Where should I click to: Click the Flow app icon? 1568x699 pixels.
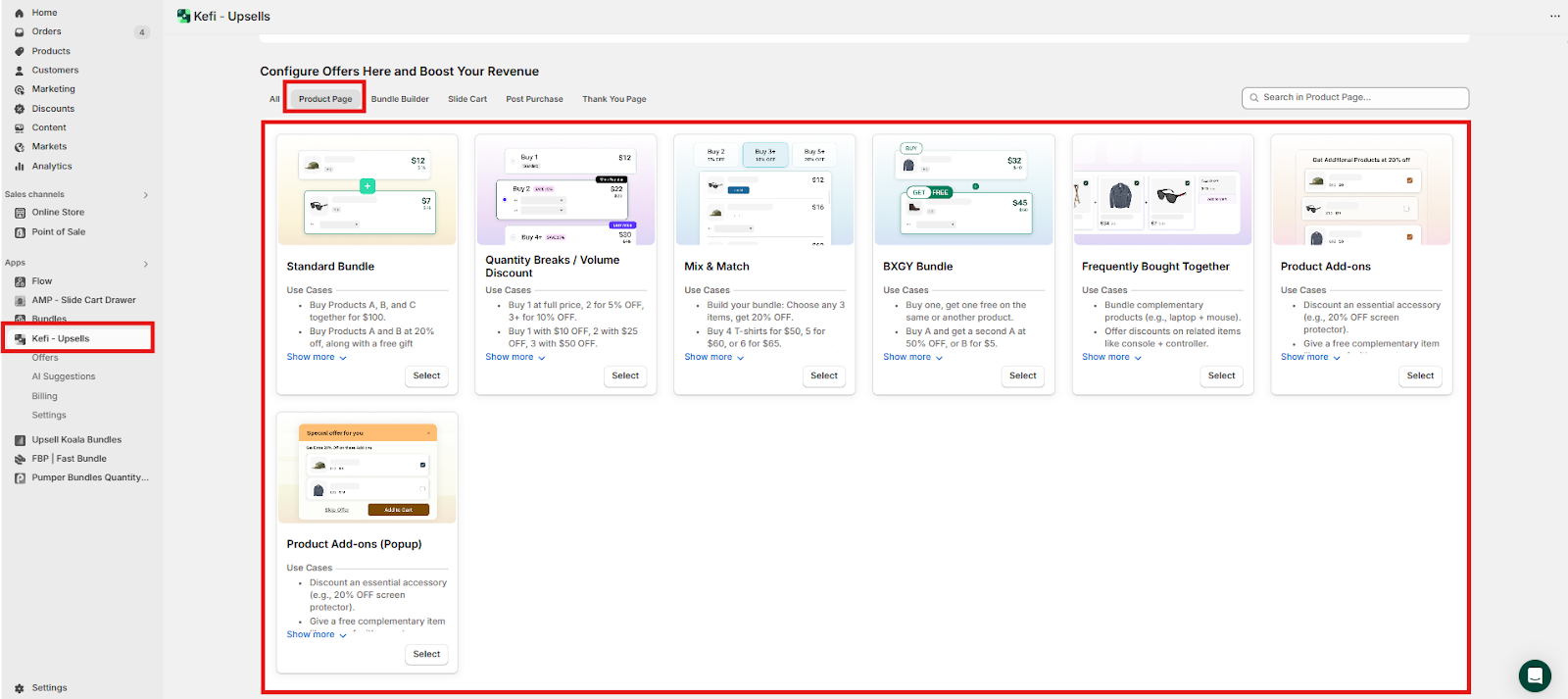pyautogui.click(x=21, y=281)
